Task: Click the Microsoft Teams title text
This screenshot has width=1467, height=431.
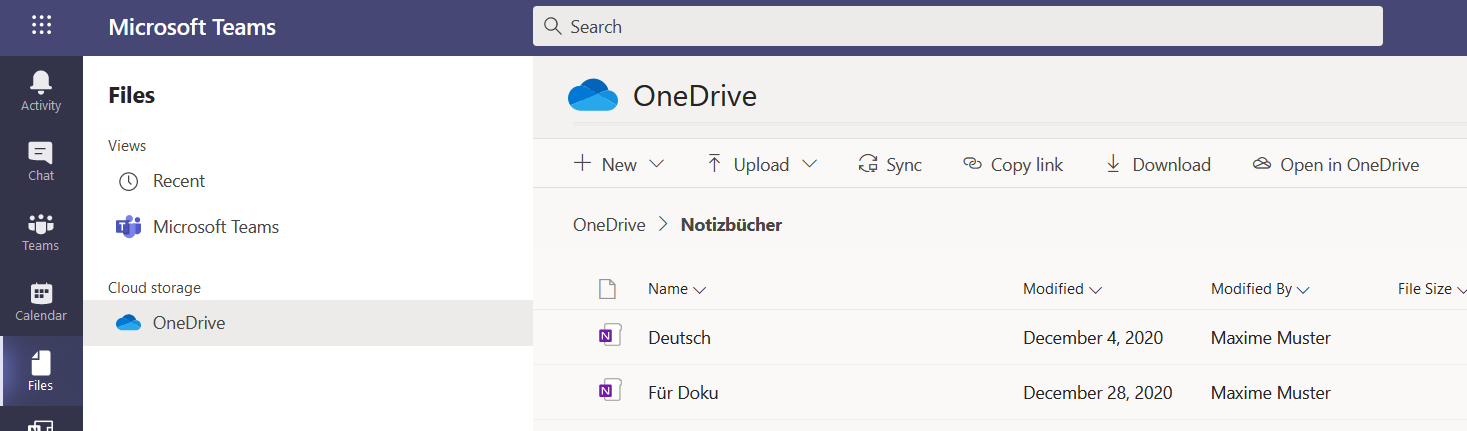Action: [x=192, y=27]
